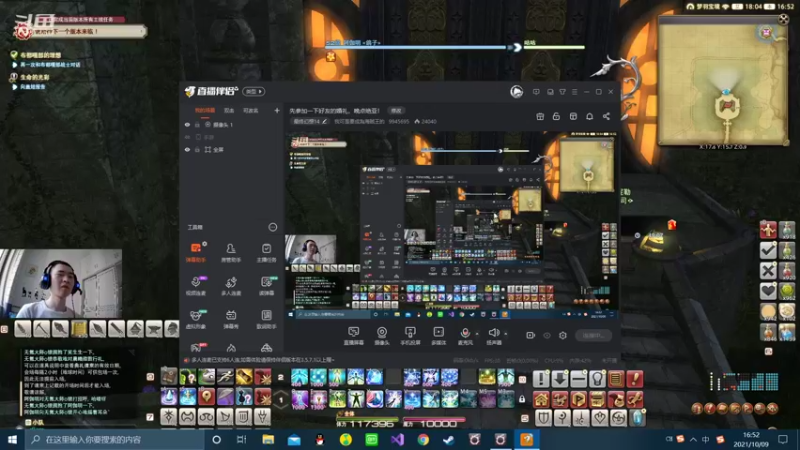Screen dimensions: 800x450
Task: Click the game down arrow hotbar icon
Action: (x=560, y=379)
